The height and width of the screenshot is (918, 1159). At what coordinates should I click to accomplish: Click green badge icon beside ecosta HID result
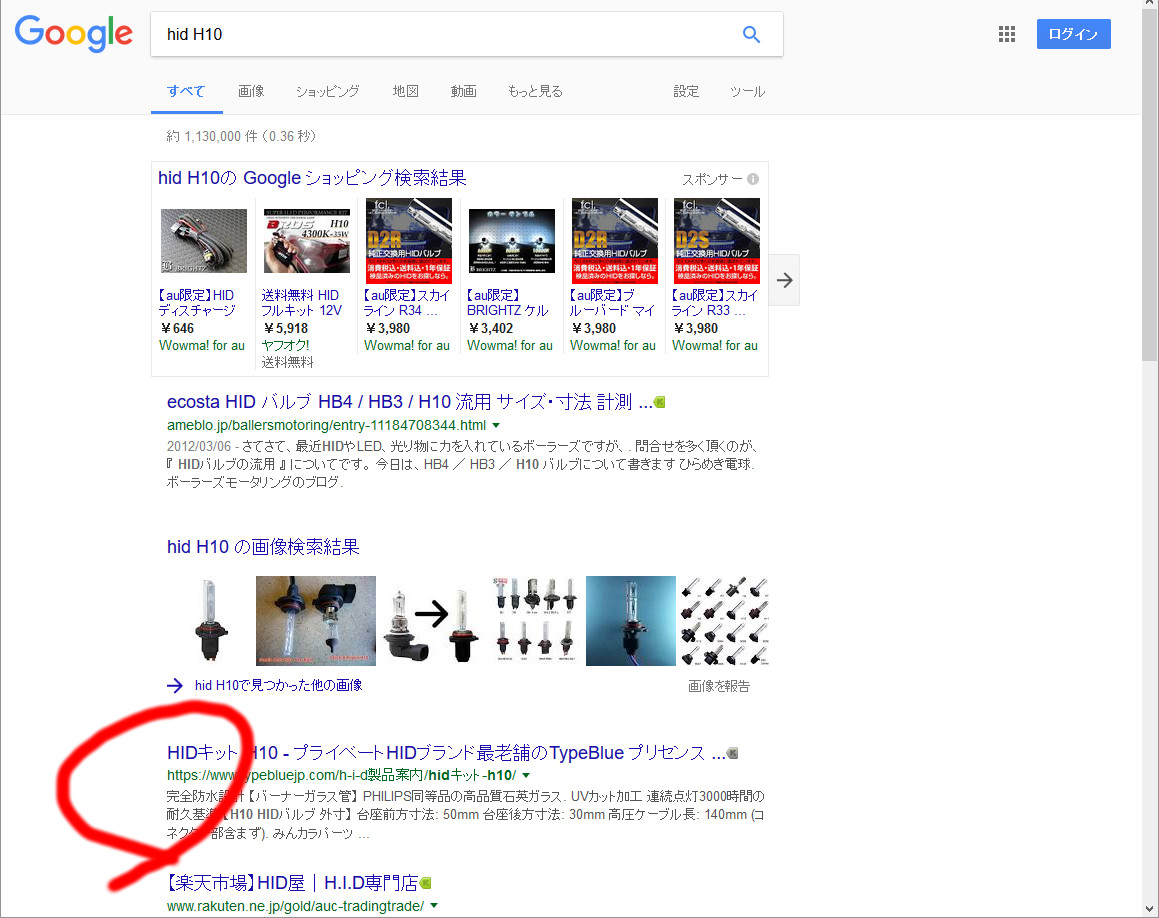click(x=660, y=402)
